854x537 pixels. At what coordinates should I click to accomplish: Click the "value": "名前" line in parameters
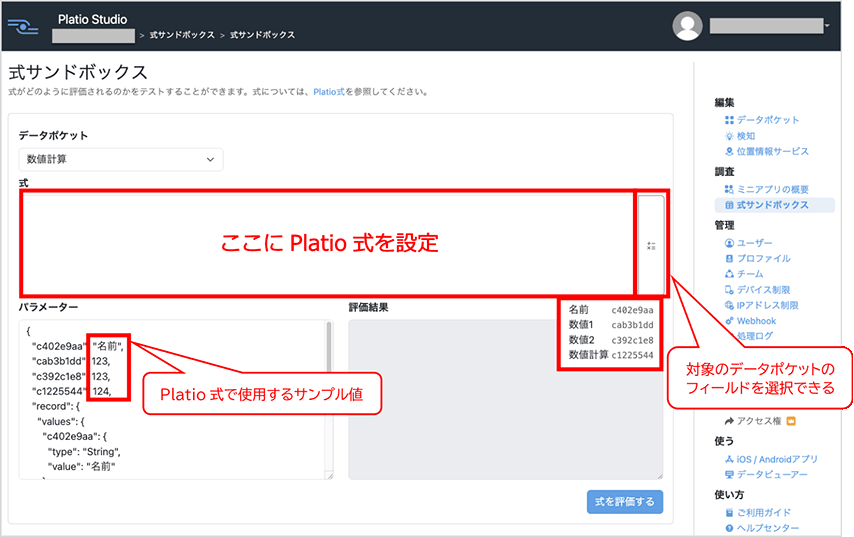[x=82, y=467]
